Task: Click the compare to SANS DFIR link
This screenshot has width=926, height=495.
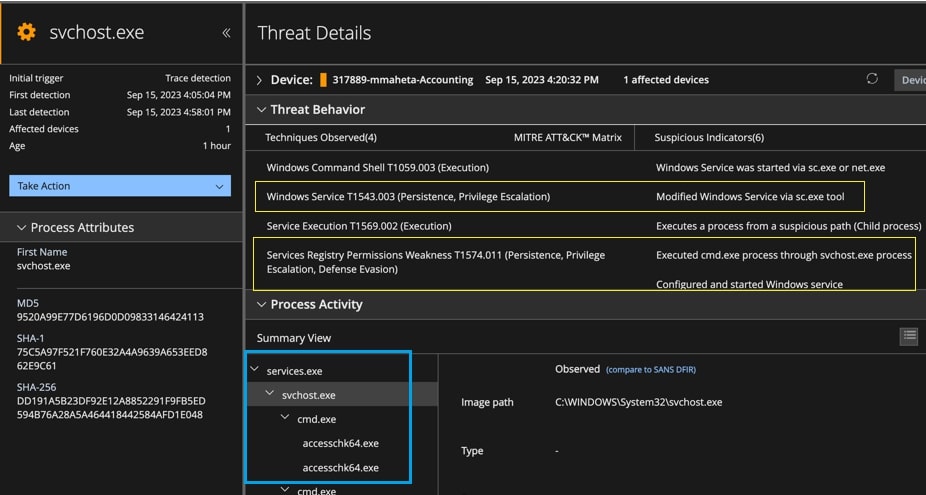Action: [x=650, y=370]
